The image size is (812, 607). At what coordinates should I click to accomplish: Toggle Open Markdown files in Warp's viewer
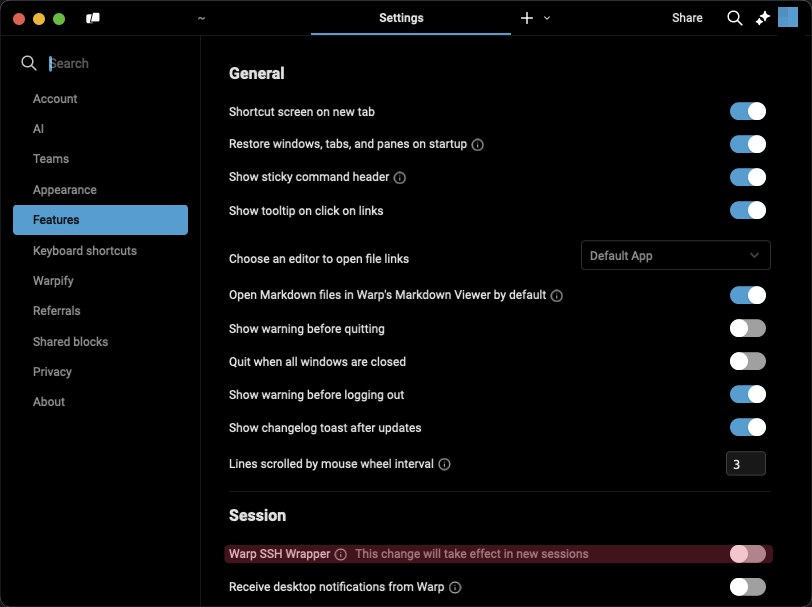tap(747, 295)
